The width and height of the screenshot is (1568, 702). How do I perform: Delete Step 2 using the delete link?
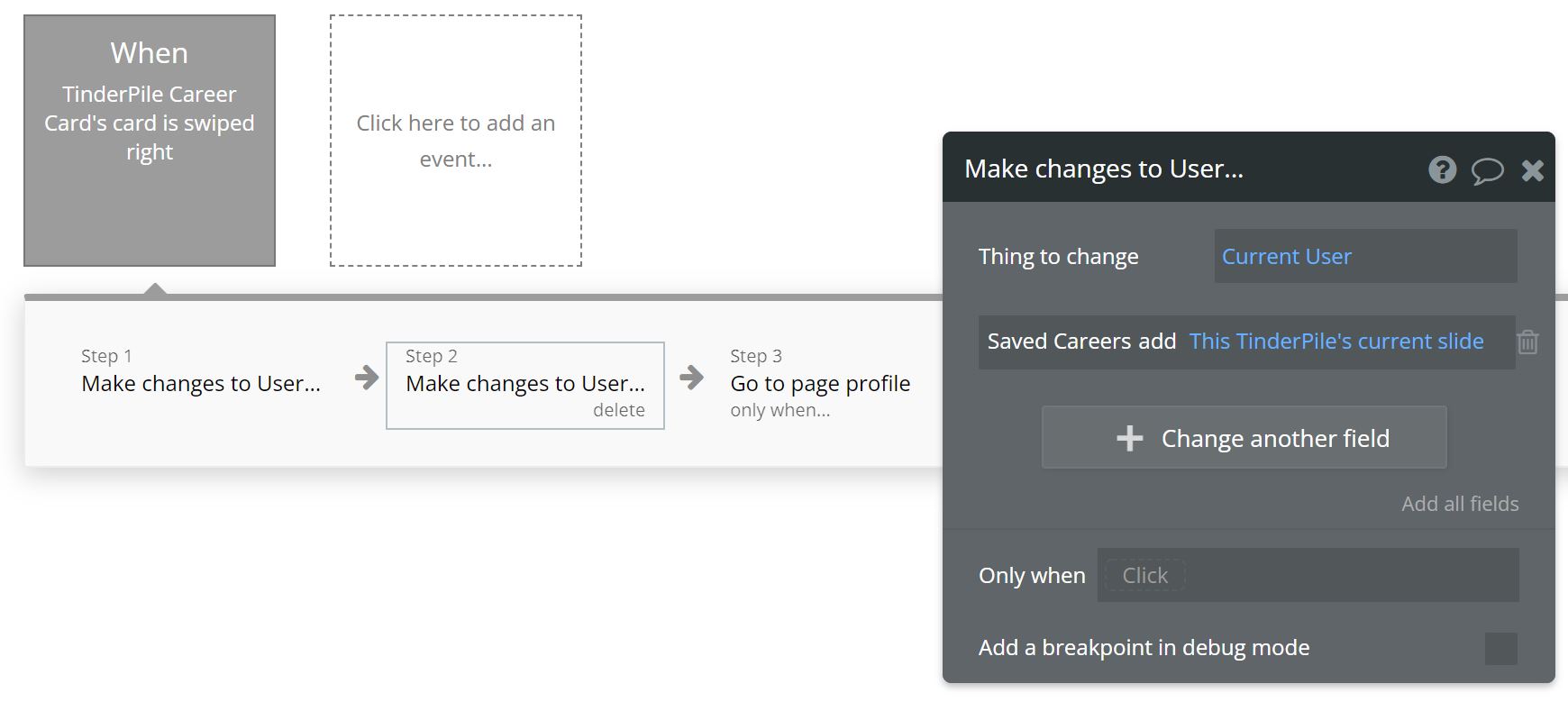618,410
